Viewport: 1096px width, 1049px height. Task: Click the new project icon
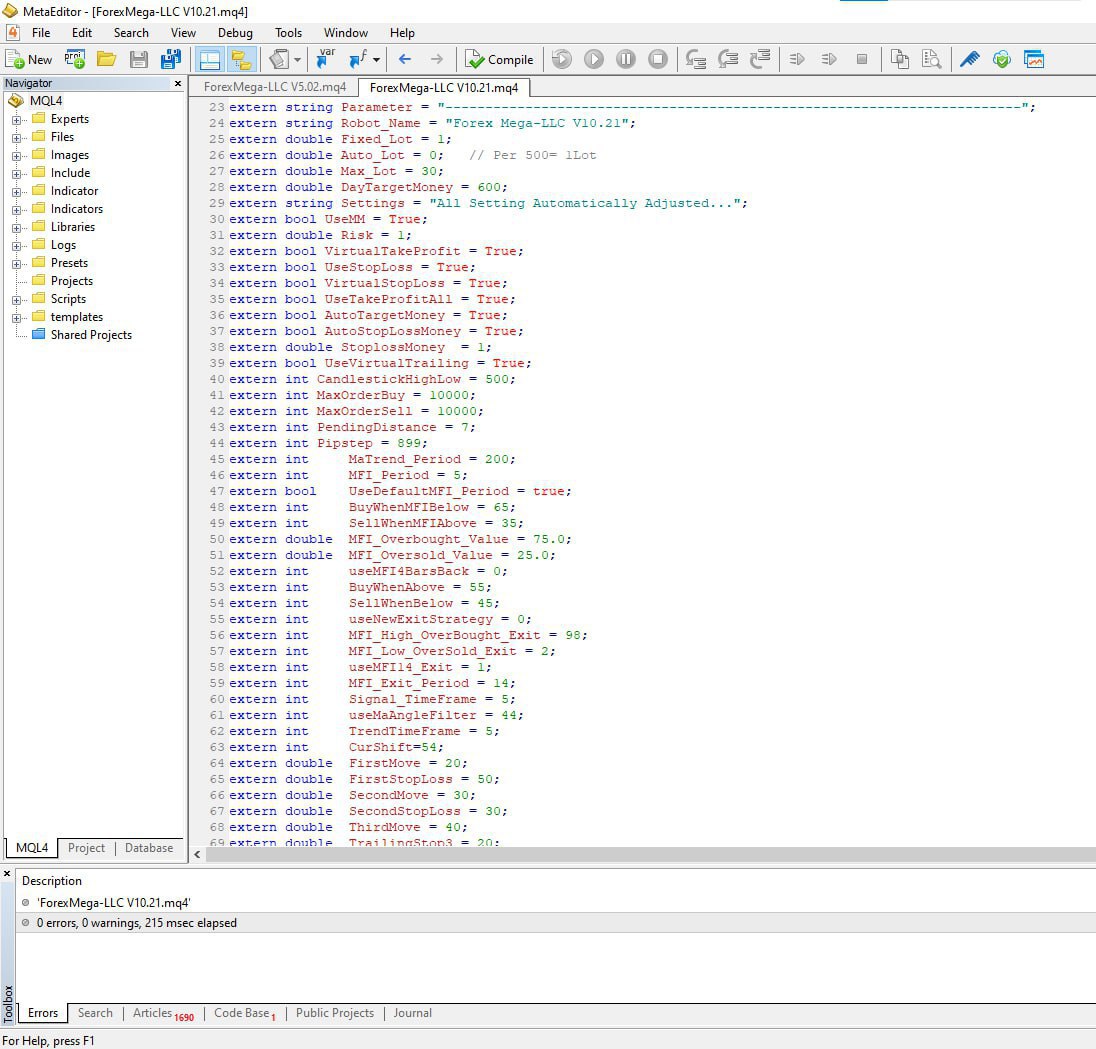75,59
